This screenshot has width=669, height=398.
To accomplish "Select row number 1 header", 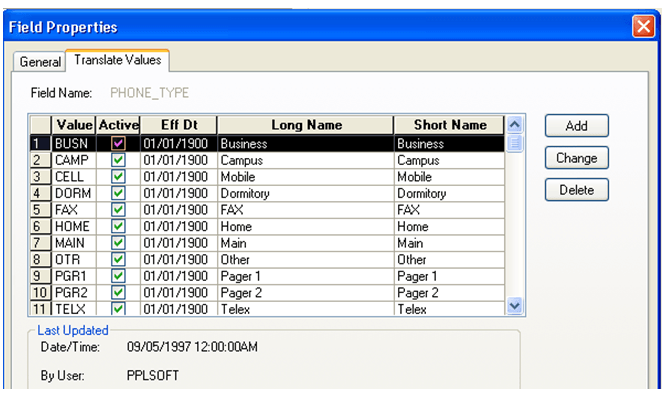I will 41,143.
